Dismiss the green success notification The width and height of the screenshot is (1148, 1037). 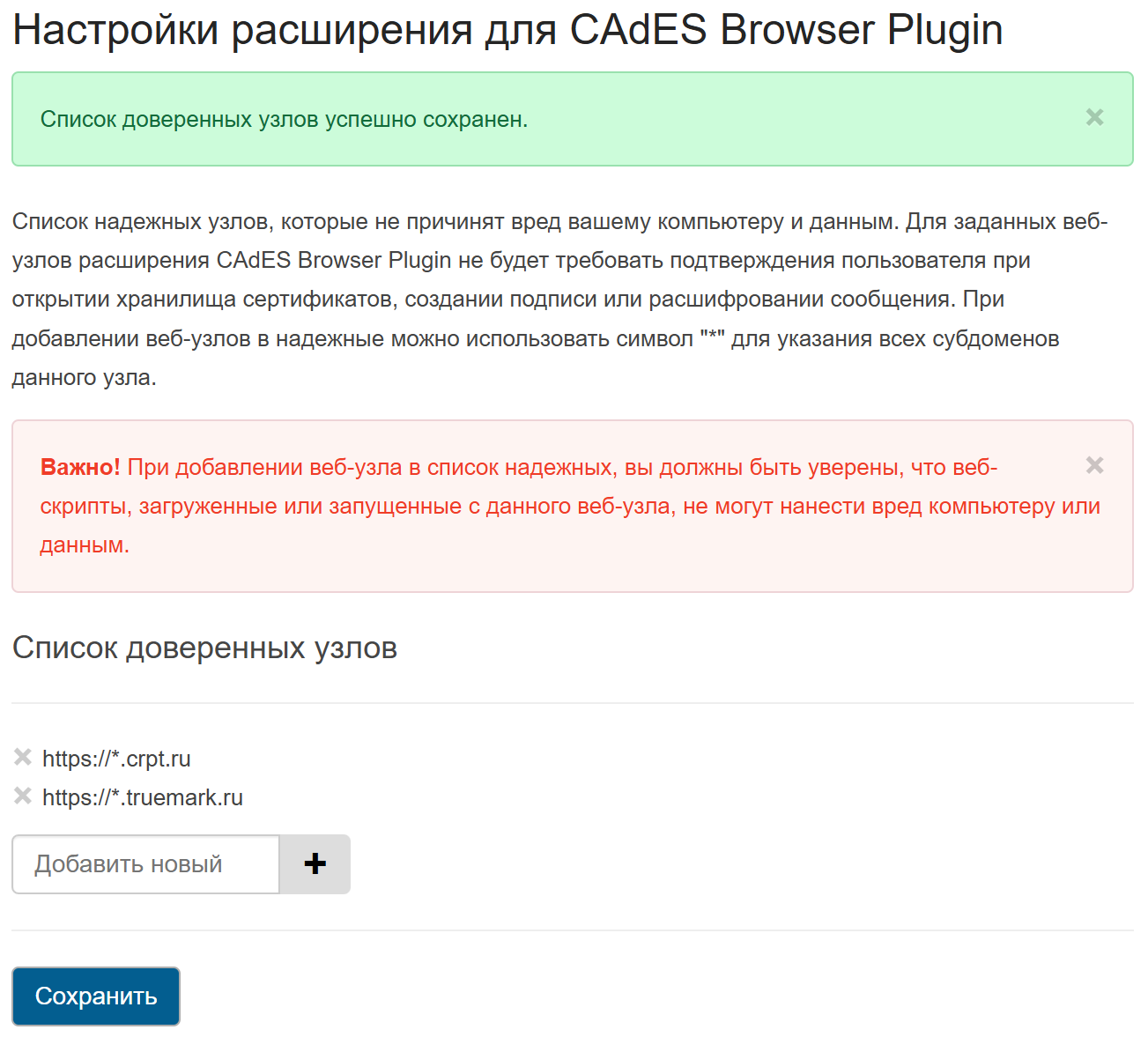(x=1094, y=117)
